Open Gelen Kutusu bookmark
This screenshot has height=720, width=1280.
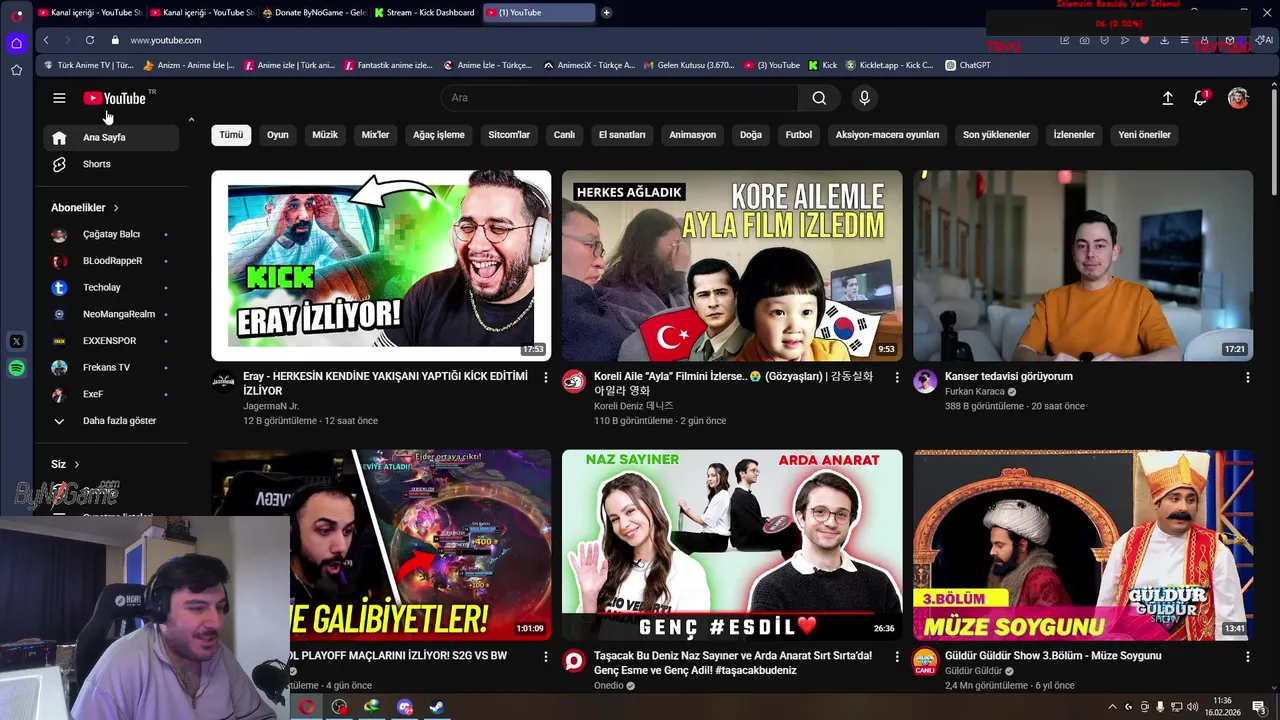point(688,65)
